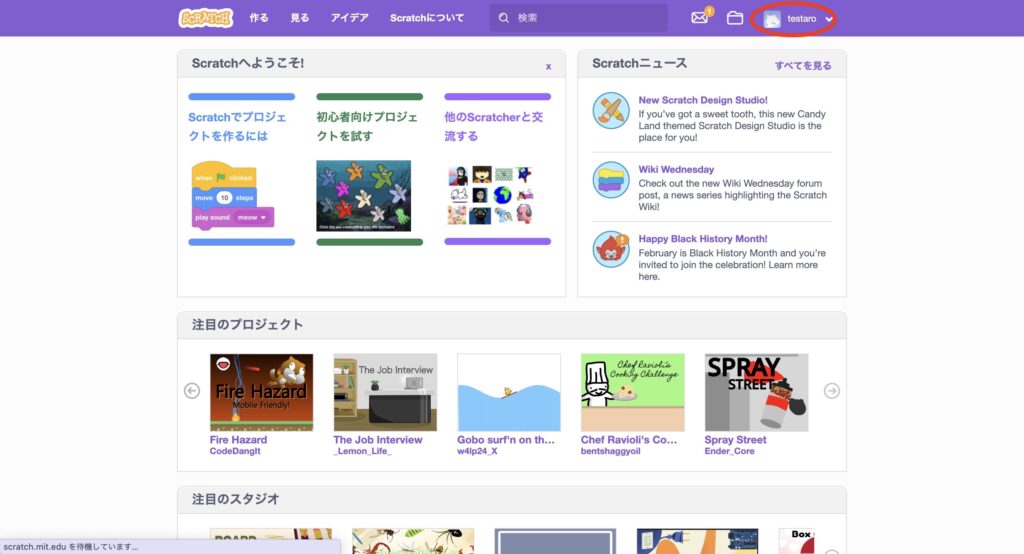Click the Spray Street project title
Viewport: 1024px width, 554px height.
coord(735,440)
